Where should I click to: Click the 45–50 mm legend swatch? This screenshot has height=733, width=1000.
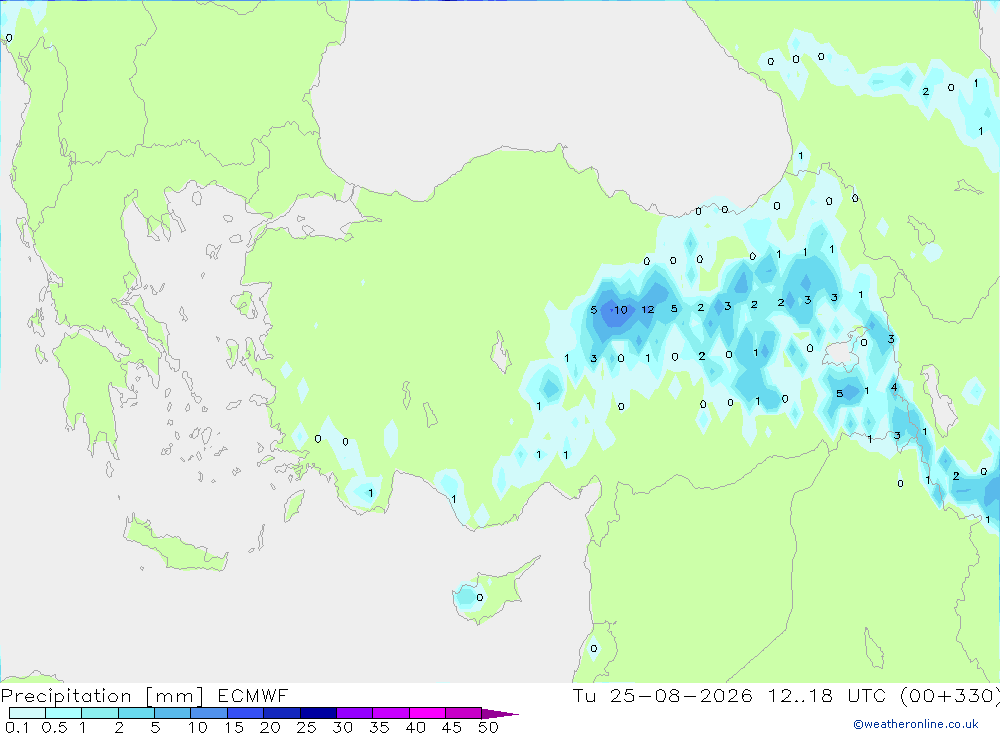point(464,713)
